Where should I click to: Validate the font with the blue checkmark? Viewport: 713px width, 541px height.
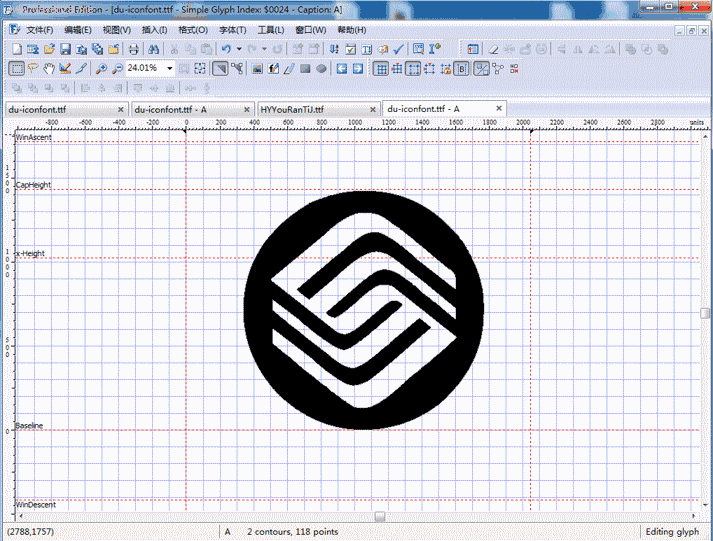tap(398, 49)
